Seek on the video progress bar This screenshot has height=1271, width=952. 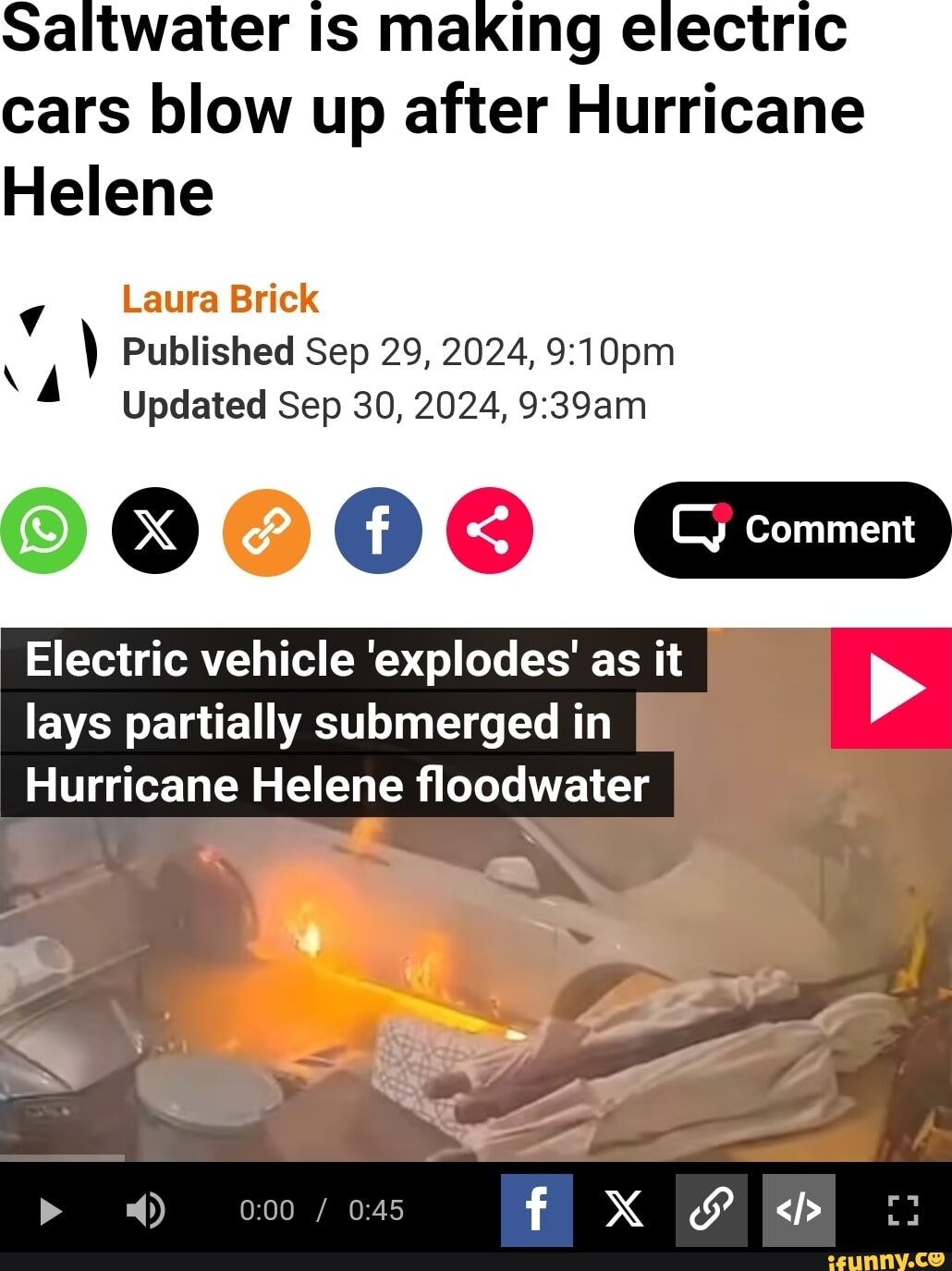[x=476, y=1157]
